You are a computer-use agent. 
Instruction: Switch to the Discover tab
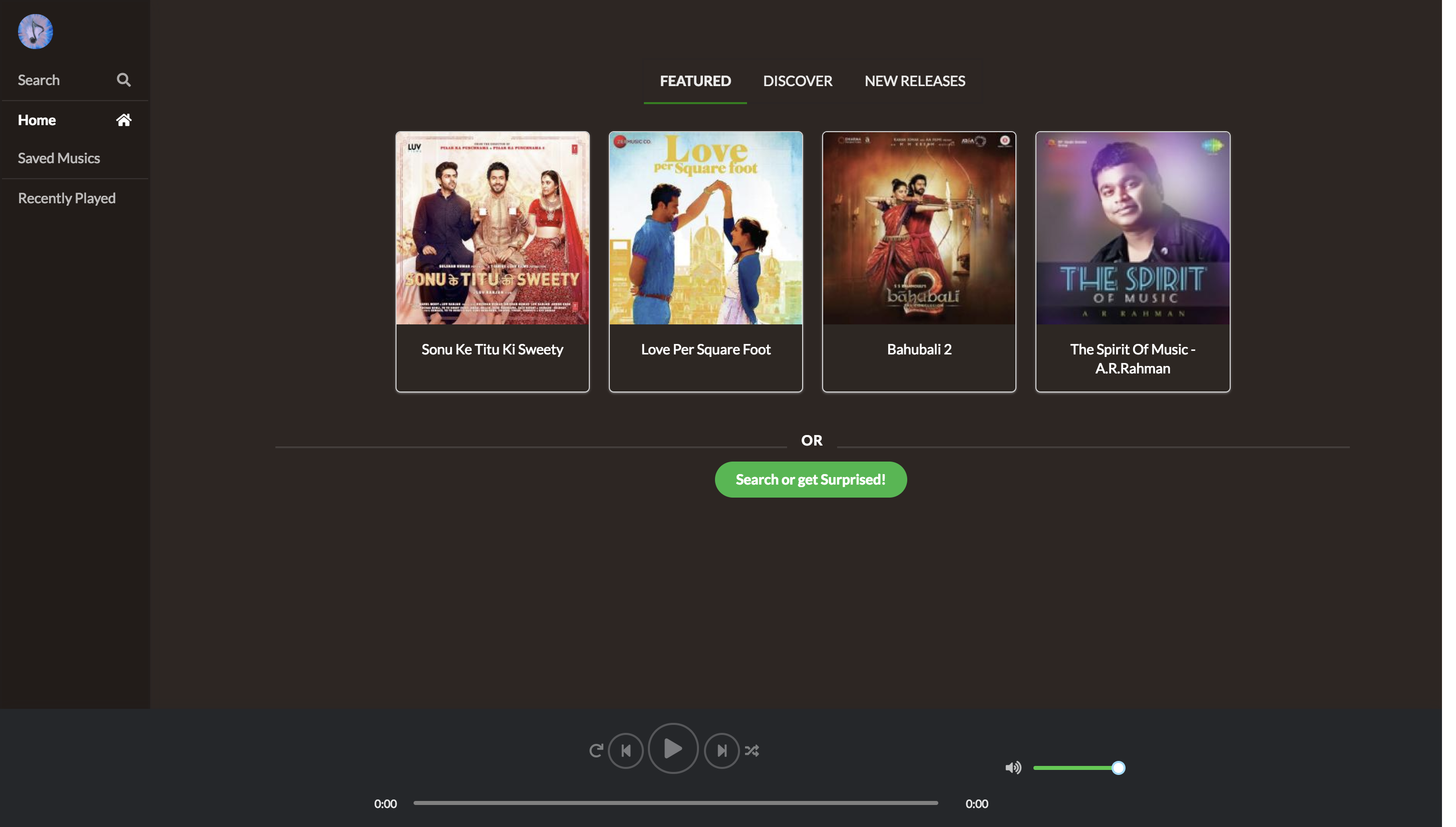tap(797, 81)
